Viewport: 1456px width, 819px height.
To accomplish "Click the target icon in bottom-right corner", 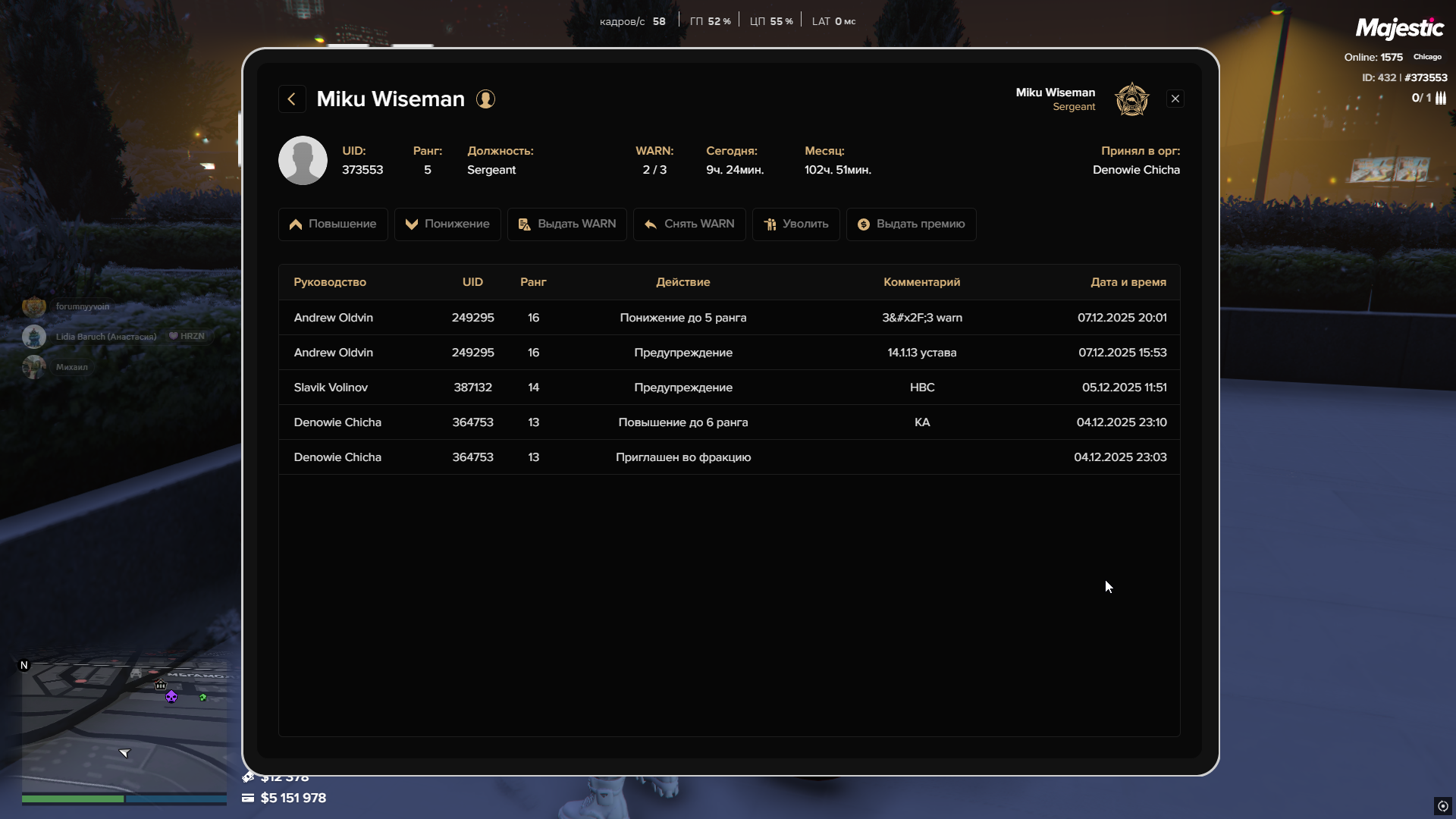I will (1442, 806).
